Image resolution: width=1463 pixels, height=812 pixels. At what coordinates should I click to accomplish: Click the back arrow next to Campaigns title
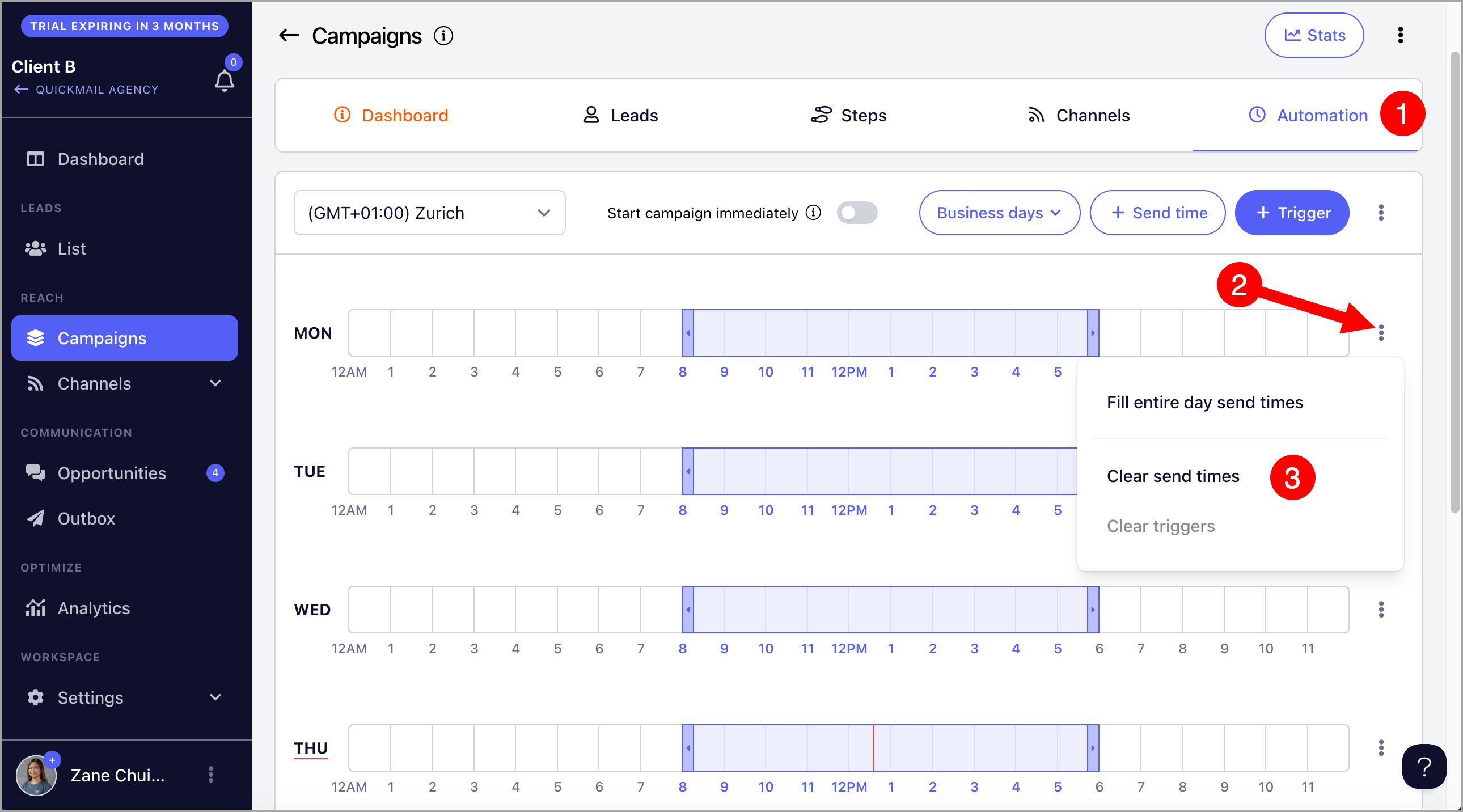tap(289, 36)
